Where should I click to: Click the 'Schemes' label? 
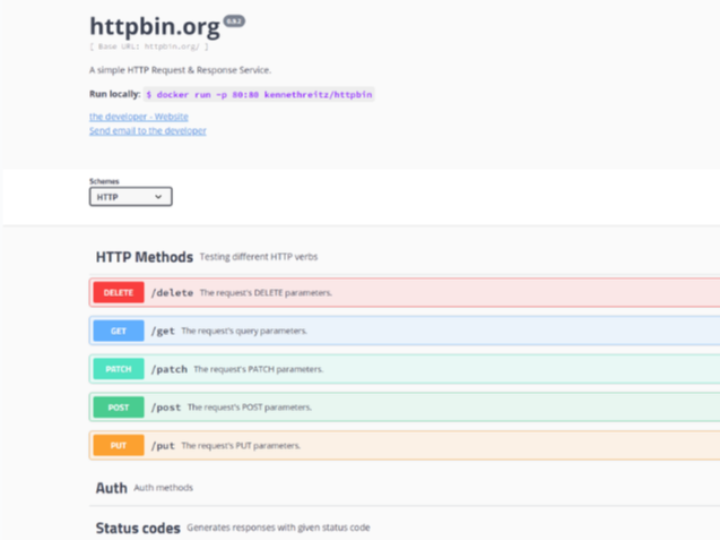pos(104,181)
